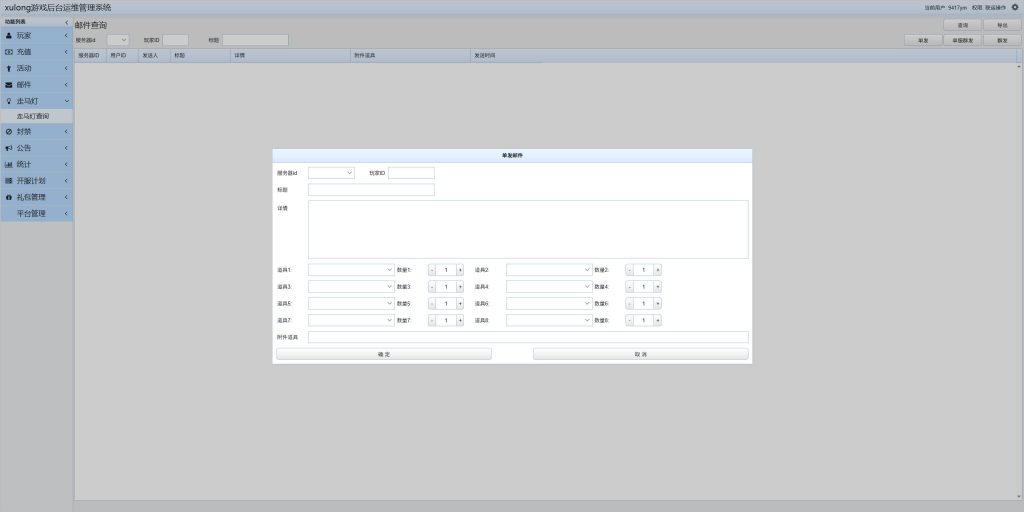Viewport: 1024px width, 512px height.
Task: Expand the 平台管理 sidebar menu
Action: pyautogui.click(x=36, y=213)
